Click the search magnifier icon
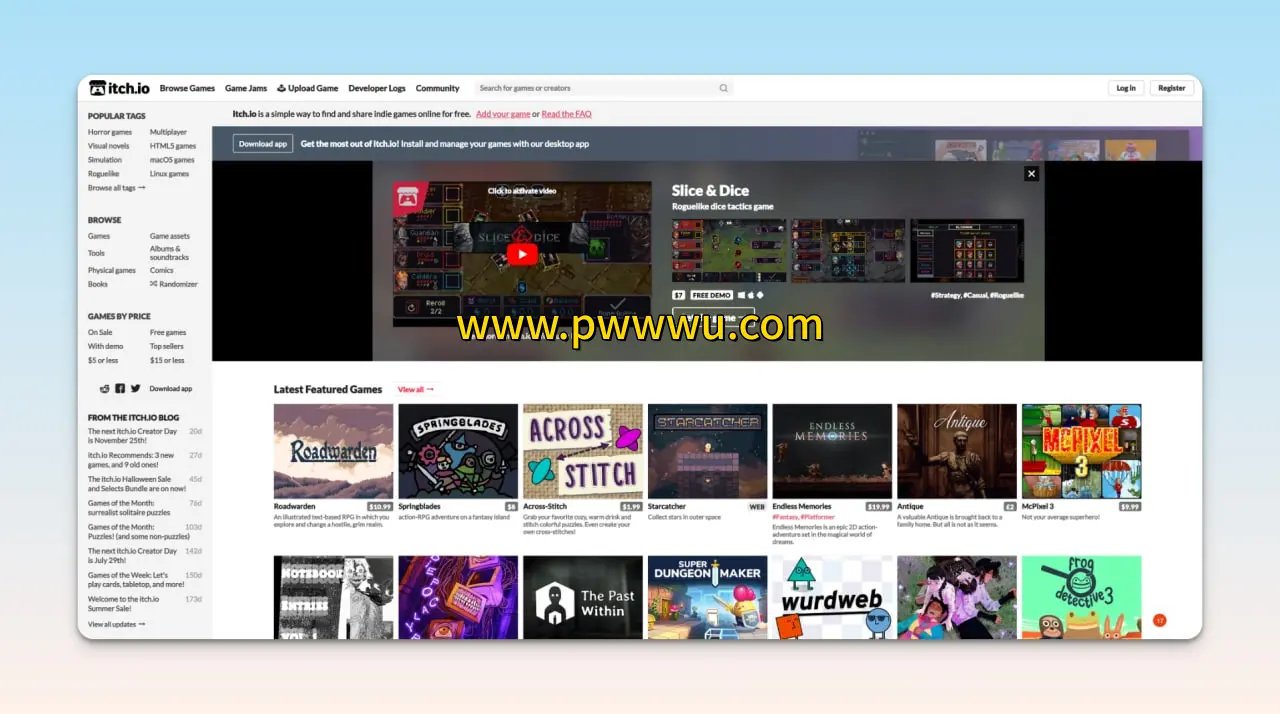 point(723,88)
